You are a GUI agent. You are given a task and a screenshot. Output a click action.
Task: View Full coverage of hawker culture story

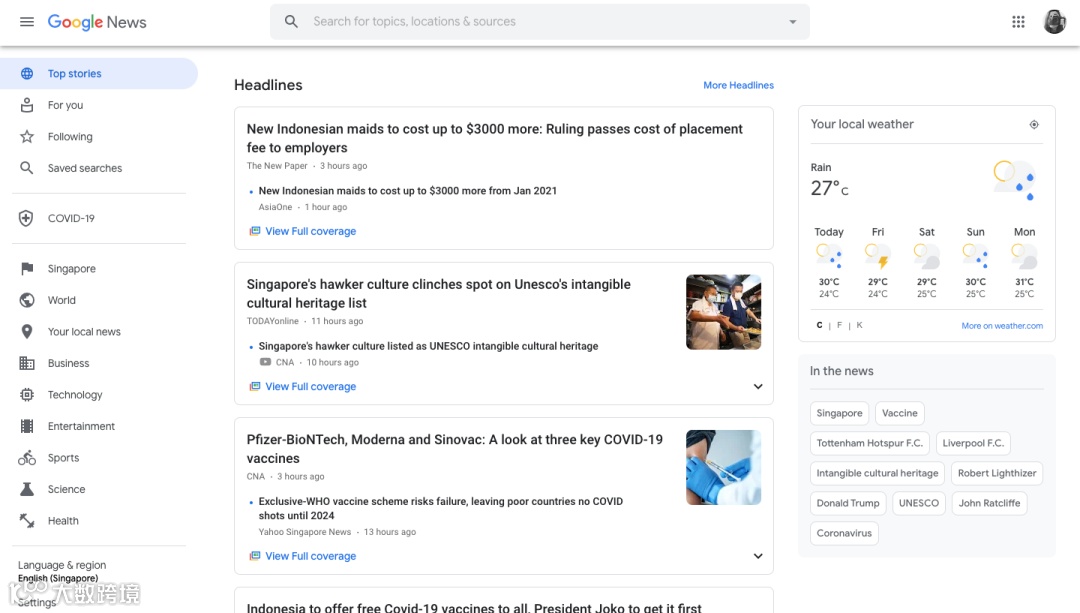pyautogui.click(x=311, y=386)
